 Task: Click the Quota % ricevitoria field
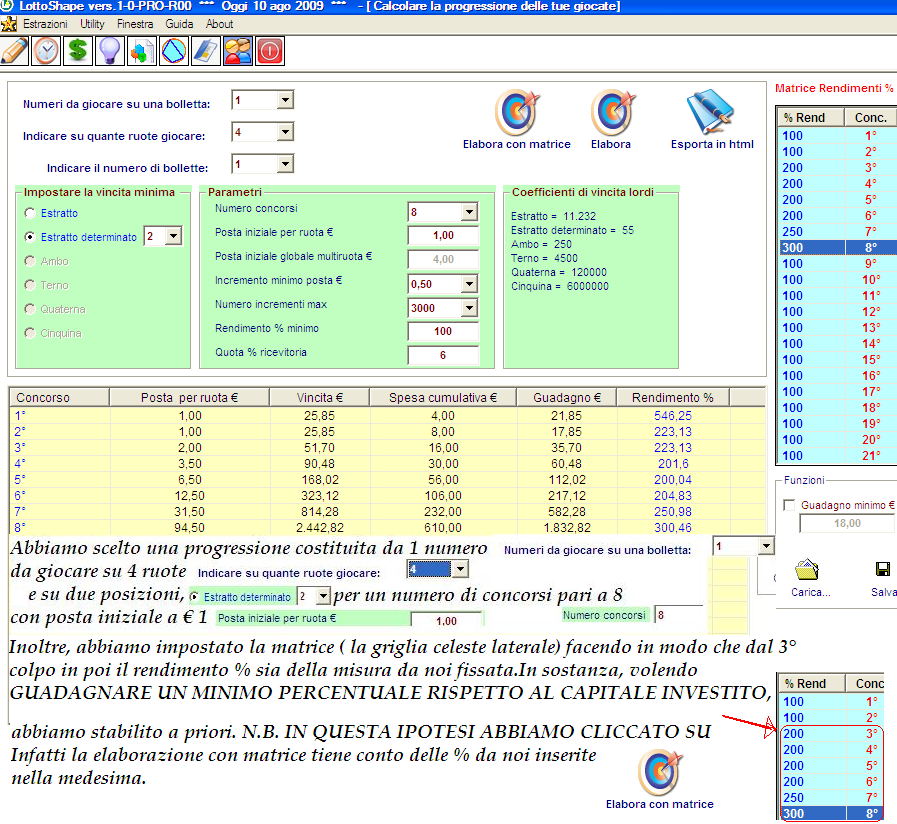(443, 355)
